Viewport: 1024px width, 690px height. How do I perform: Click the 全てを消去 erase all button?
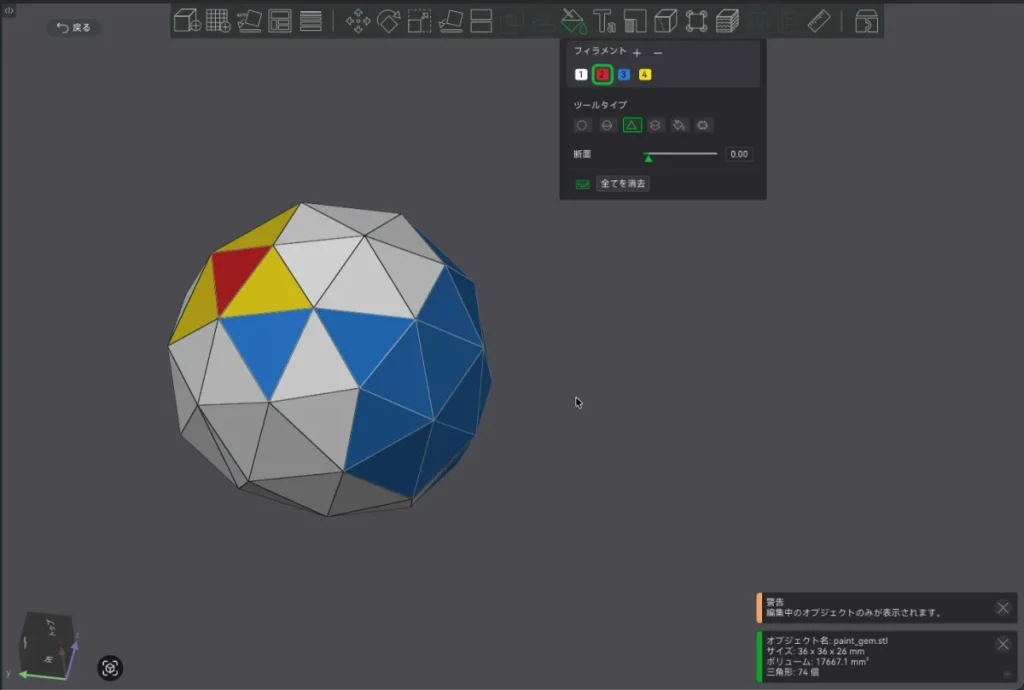coord(622,183)
